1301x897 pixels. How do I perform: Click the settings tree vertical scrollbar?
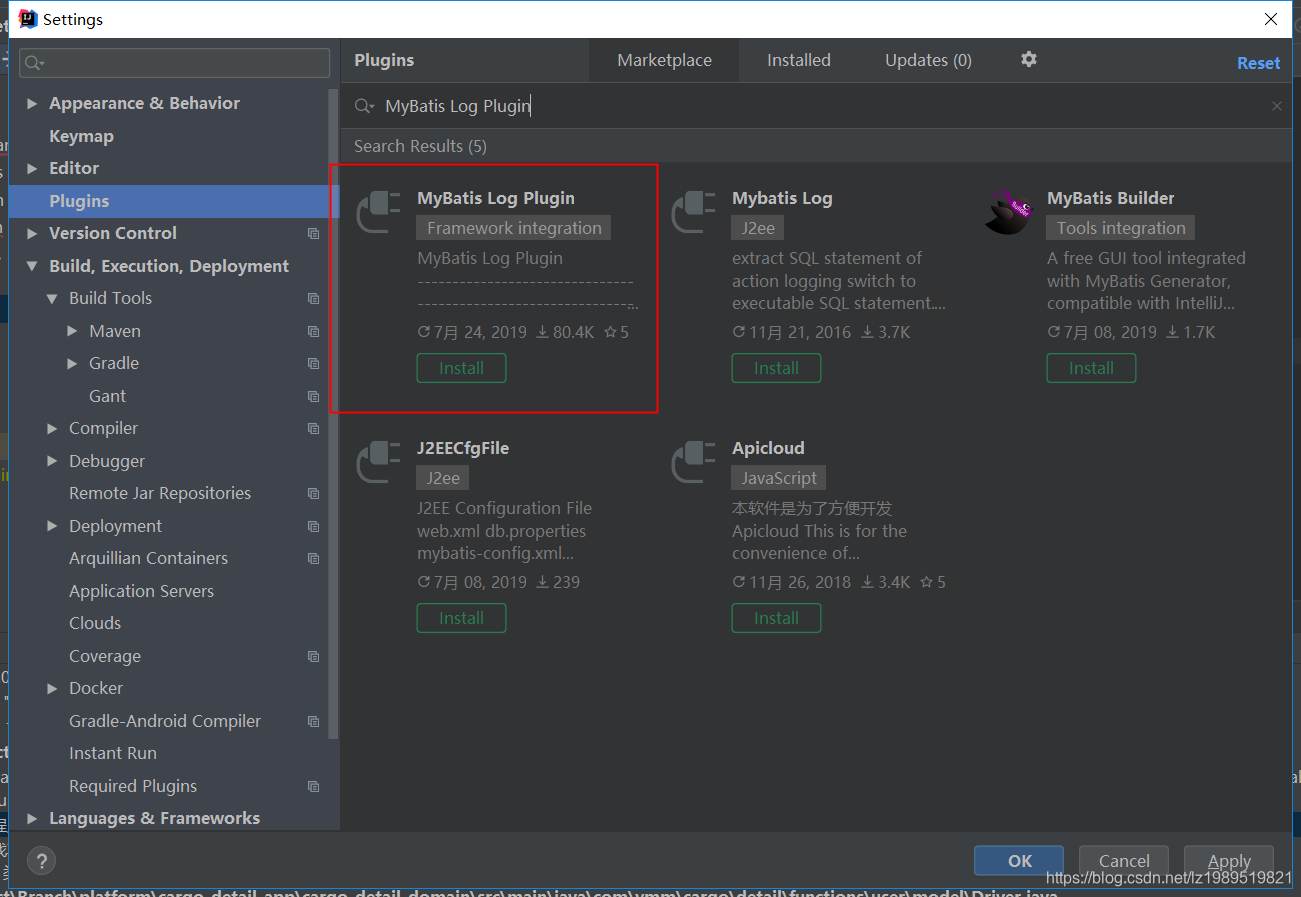click(334, 414)
